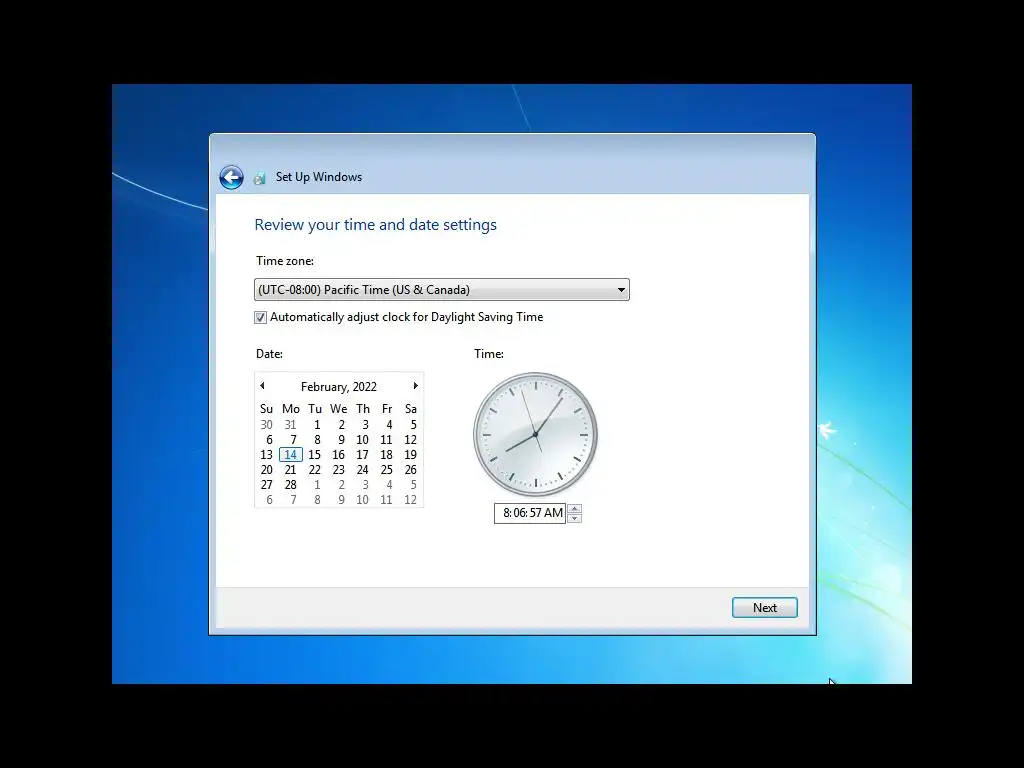Select the Friday, February 11 date
The width and height of the screenshot is (1024, 768).
(x=387, y=440)
